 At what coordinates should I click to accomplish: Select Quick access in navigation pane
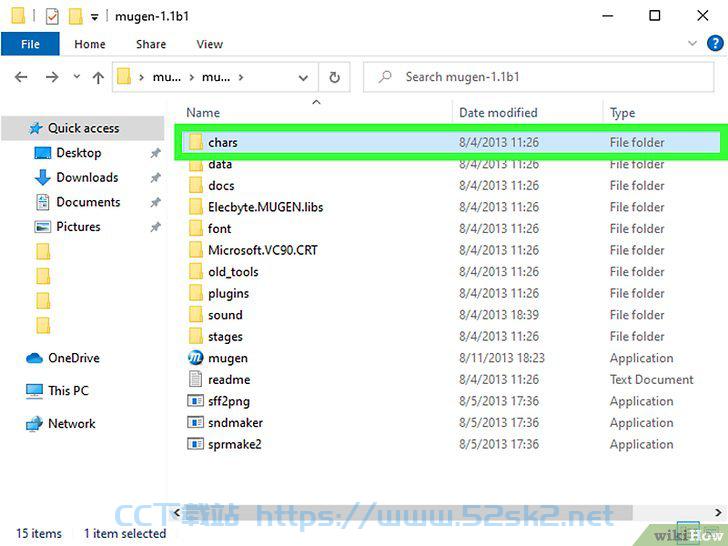click(x=84, y=128)
